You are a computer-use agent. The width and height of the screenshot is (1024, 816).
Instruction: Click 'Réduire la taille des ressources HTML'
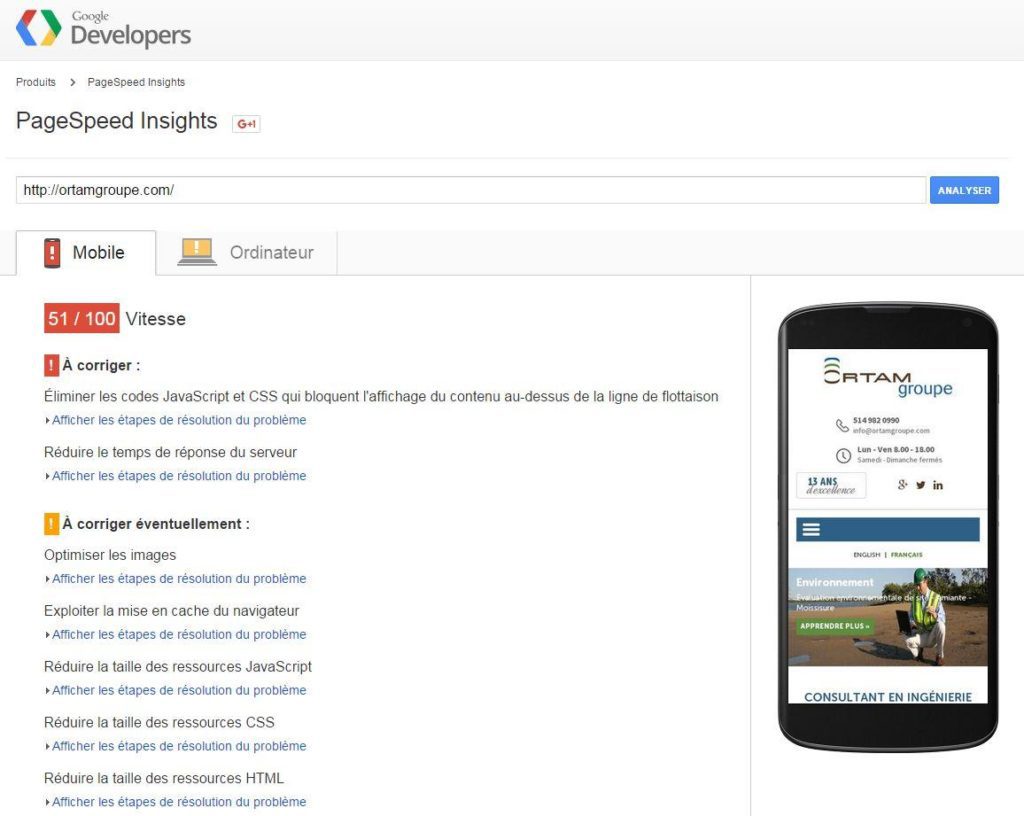click(164, 778)
